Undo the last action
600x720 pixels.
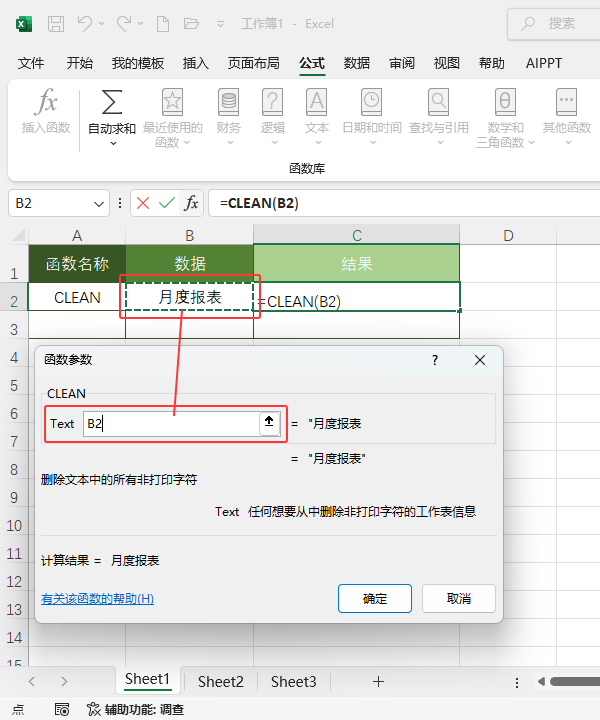coord(84,23)
